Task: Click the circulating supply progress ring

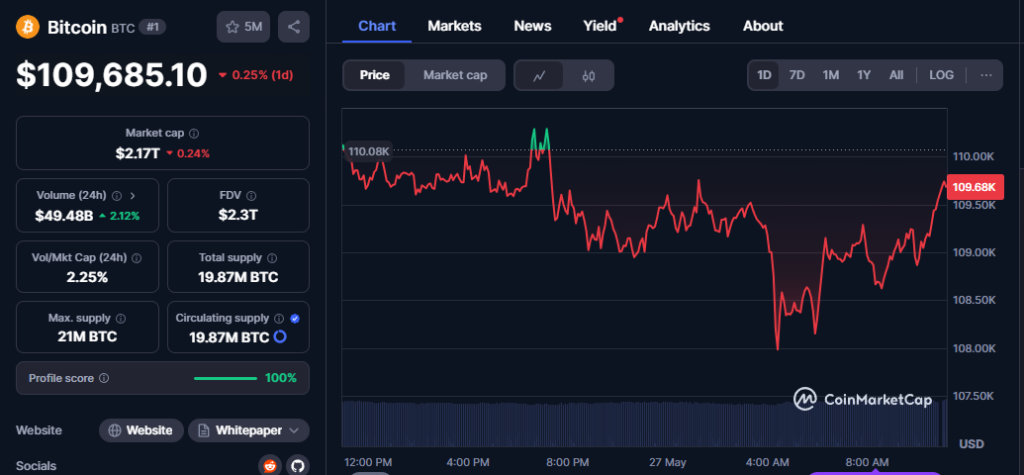Action: 280,337
